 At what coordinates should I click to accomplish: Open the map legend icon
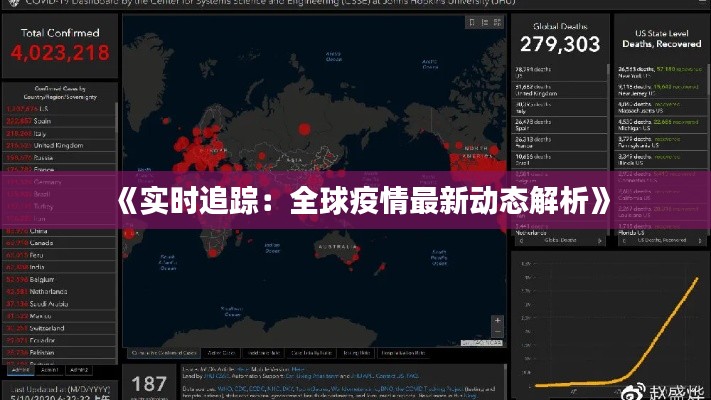pyautogui.click(x=485, y=23)
